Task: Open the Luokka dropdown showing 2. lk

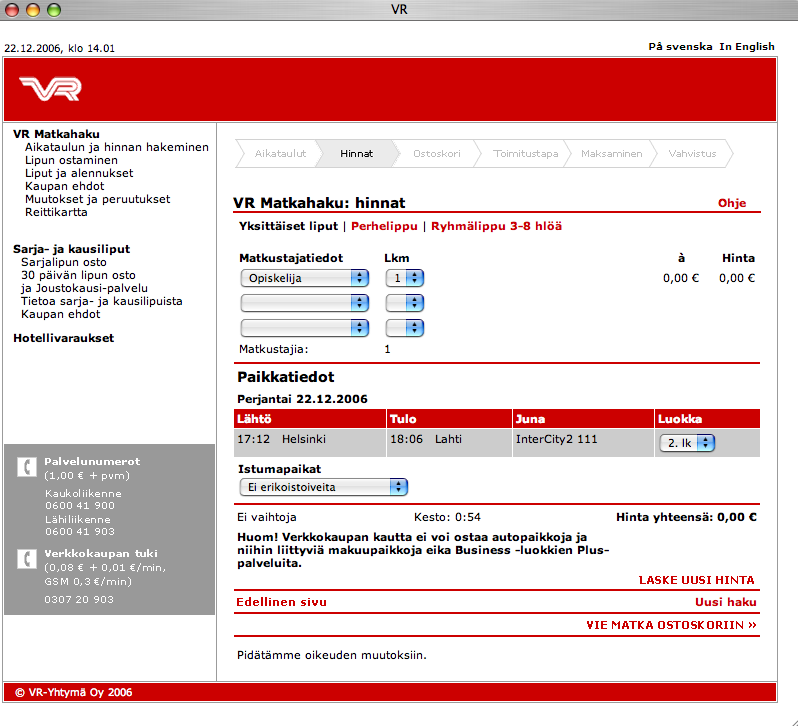Action: click(687, 443)
